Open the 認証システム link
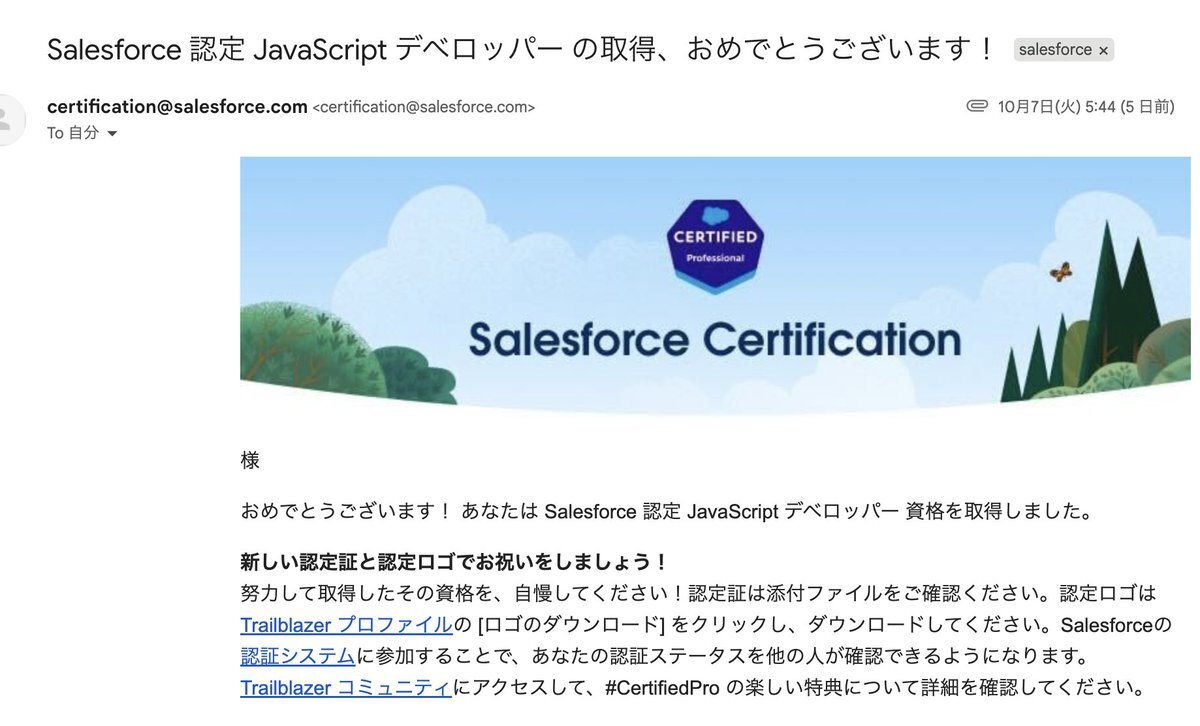Screen dimensions: 1200x726 coord(298,657)
